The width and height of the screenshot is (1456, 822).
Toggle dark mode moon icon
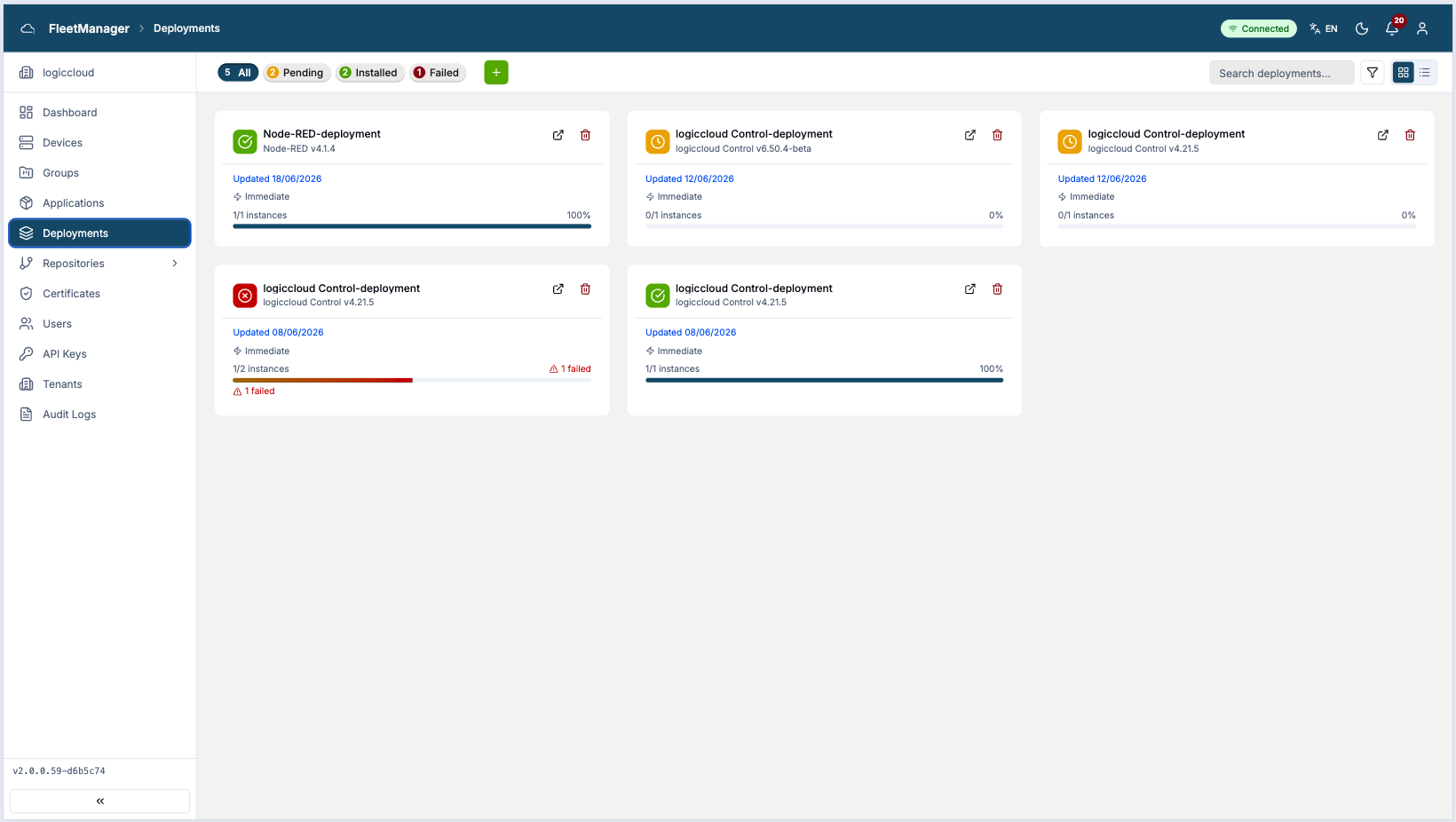tap(1362, 28)
